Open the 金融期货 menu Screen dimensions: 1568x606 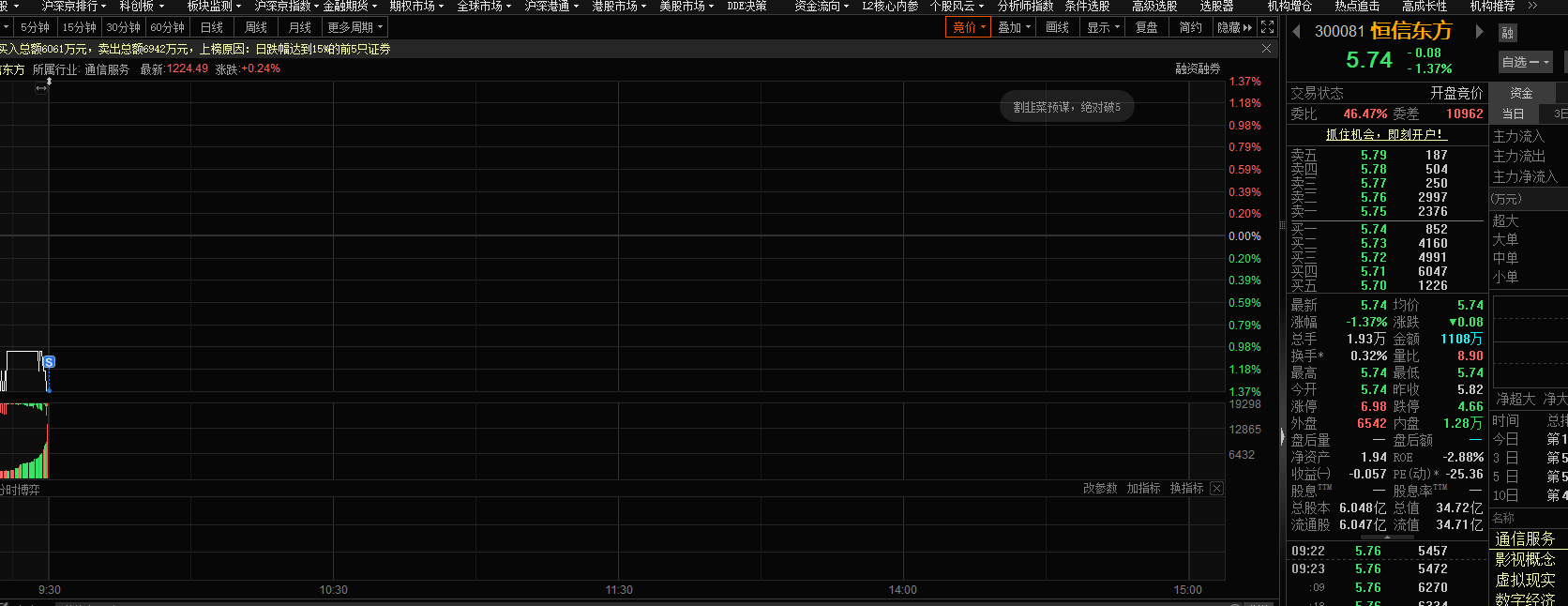click(x=352, y=6)
